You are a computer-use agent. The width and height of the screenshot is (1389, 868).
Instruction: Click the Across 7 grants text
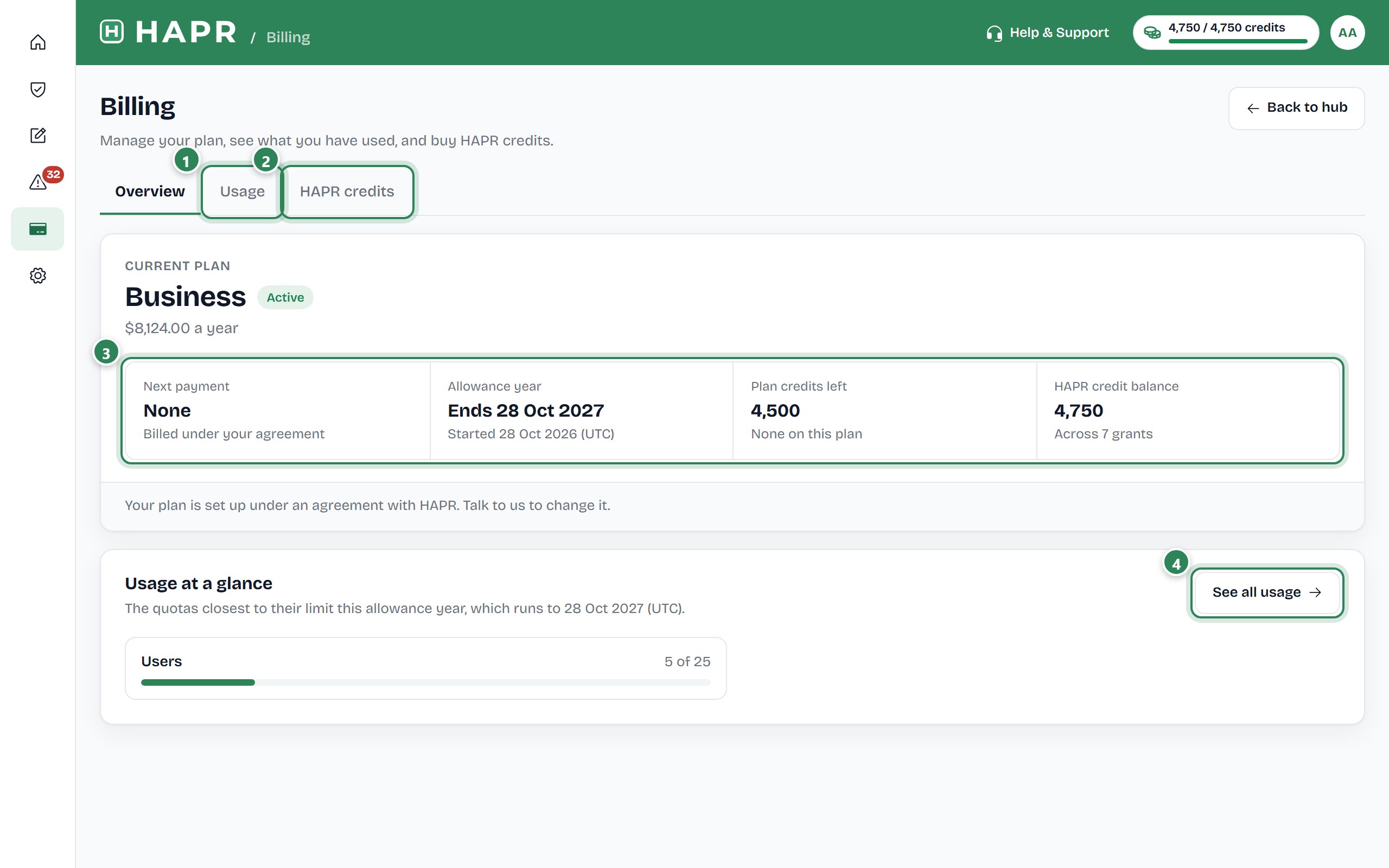pos(1103,434)
